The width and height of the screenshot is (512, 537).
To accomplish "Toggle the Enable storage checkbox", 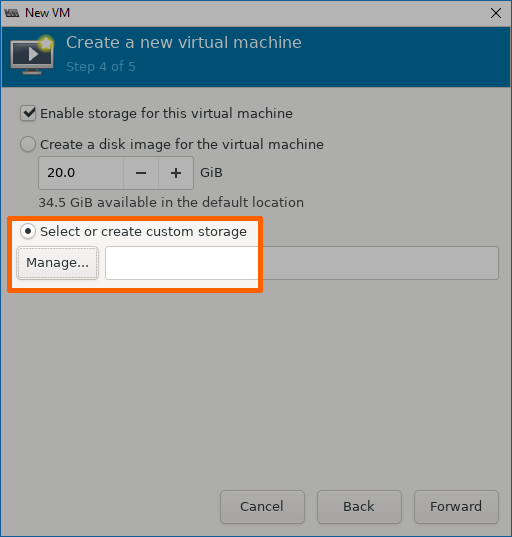I will coord(28,113).
